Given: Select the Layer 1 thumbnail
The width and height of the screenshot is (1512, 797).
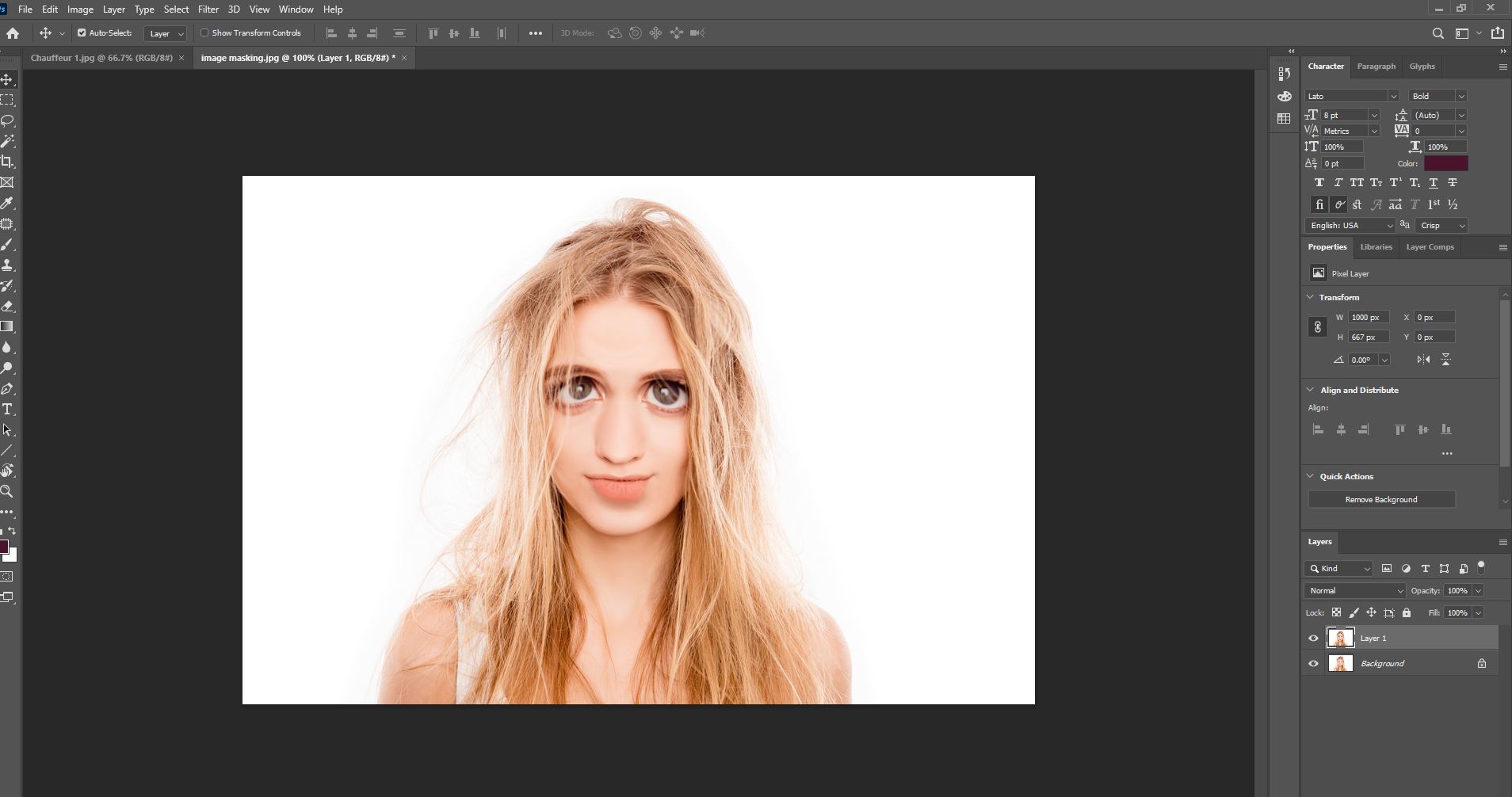Looking at the screenshot, I should coord(1340,639).
